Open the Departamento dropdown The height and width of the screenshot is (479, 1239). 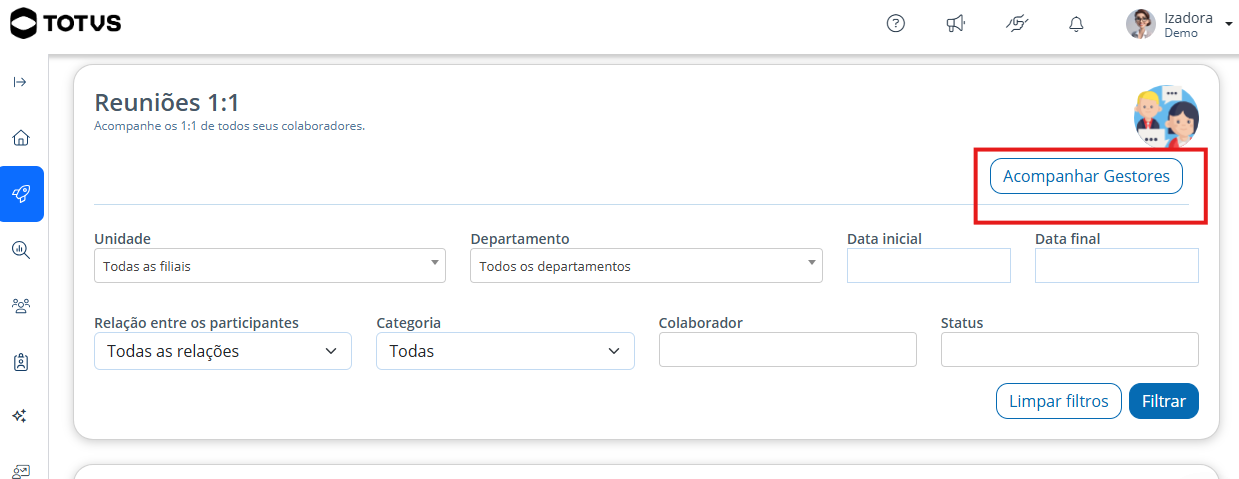pyautogui.click(x=646, y=266)
